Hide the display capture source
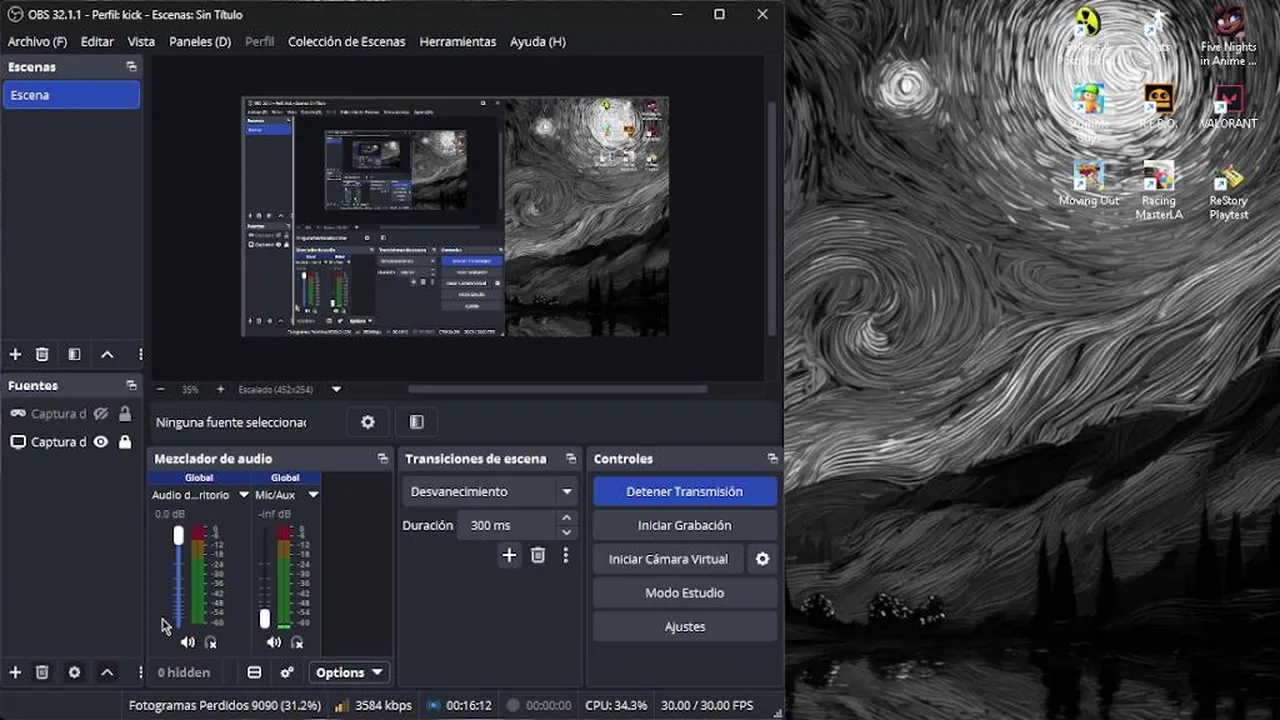Viewport: 1280px width, 720px height. (x=101, y=441)
